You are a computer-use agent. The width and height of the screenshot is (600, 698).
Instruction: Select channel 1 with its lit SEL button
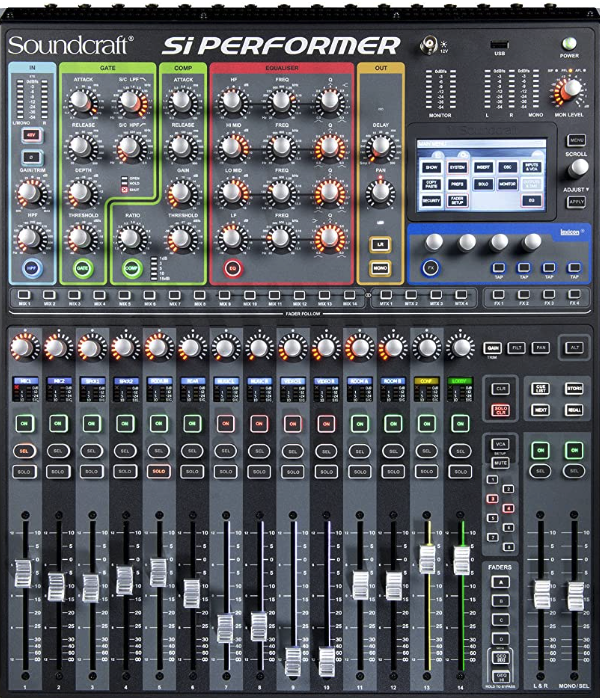click(24, 451)
